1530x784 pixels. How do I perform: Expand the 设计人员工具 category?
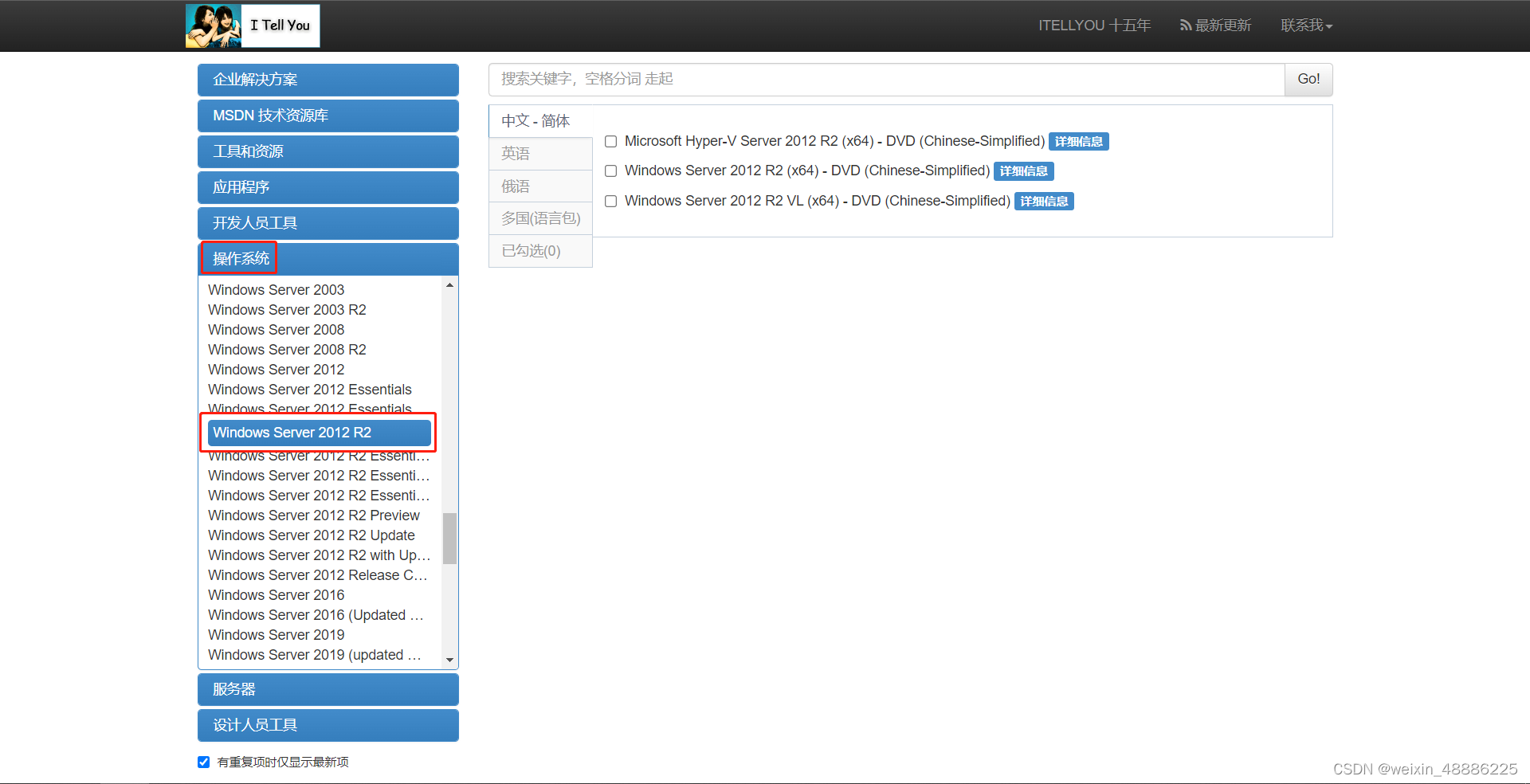tap(328, 724)
